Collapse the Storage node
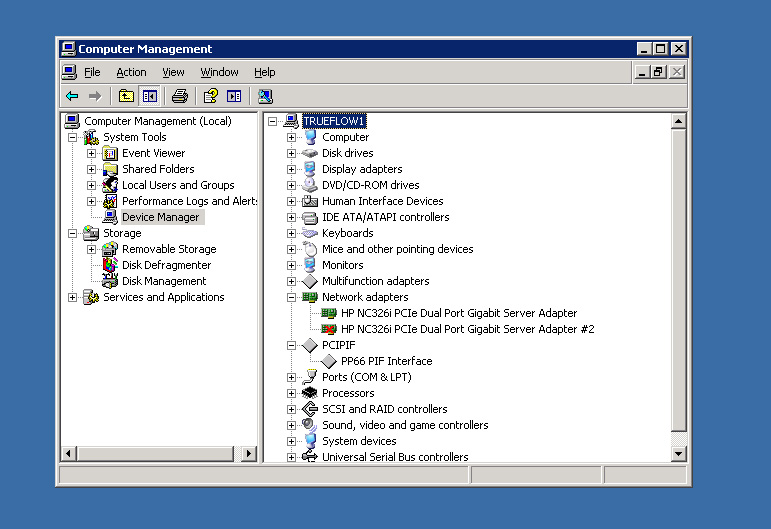 [73, 234]
